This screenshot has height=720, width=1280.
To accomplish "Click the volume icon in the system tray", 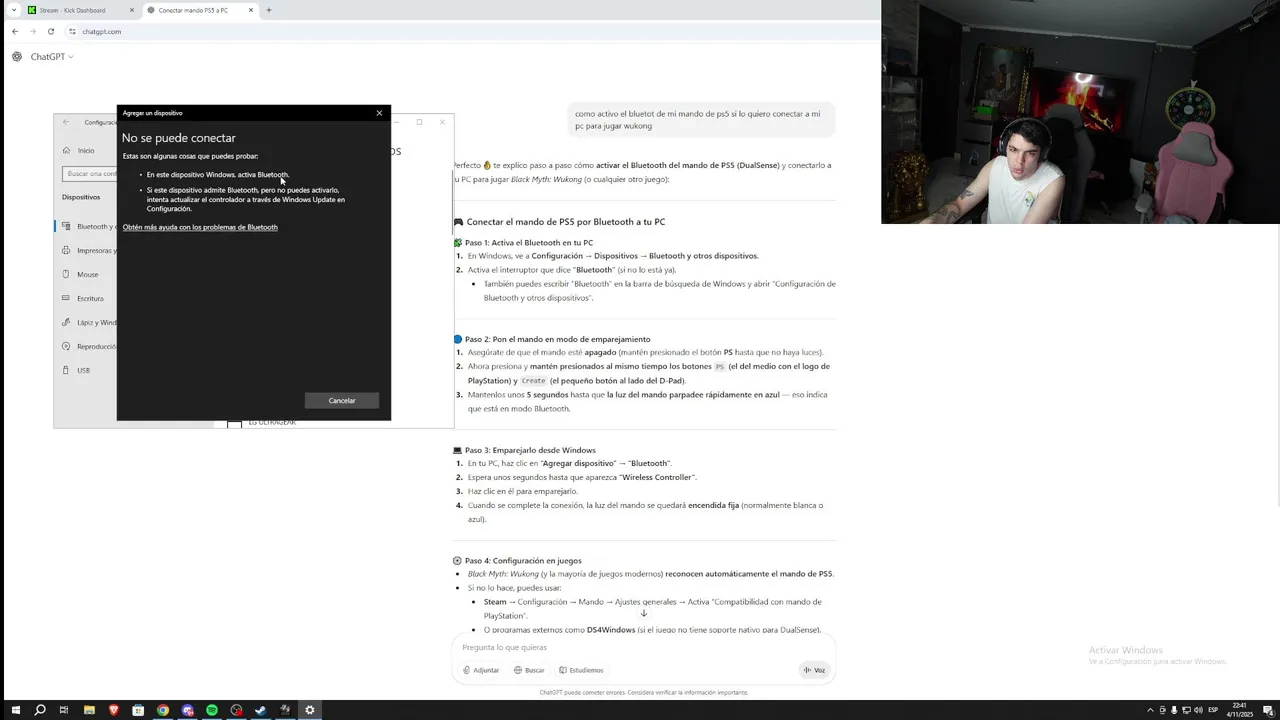I will click(x=1198, y=710).
